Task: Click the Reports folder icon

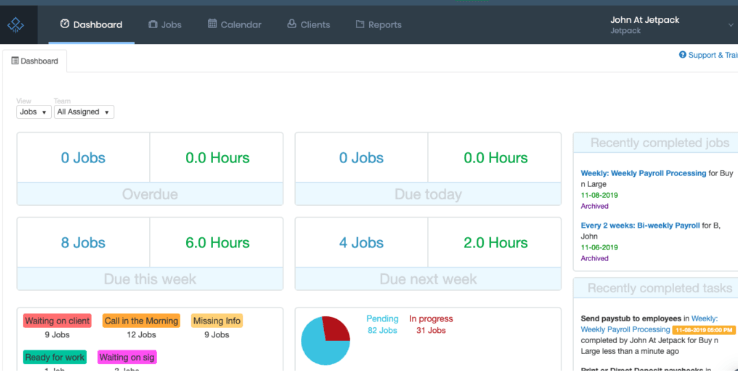Action: click(360, 24)
